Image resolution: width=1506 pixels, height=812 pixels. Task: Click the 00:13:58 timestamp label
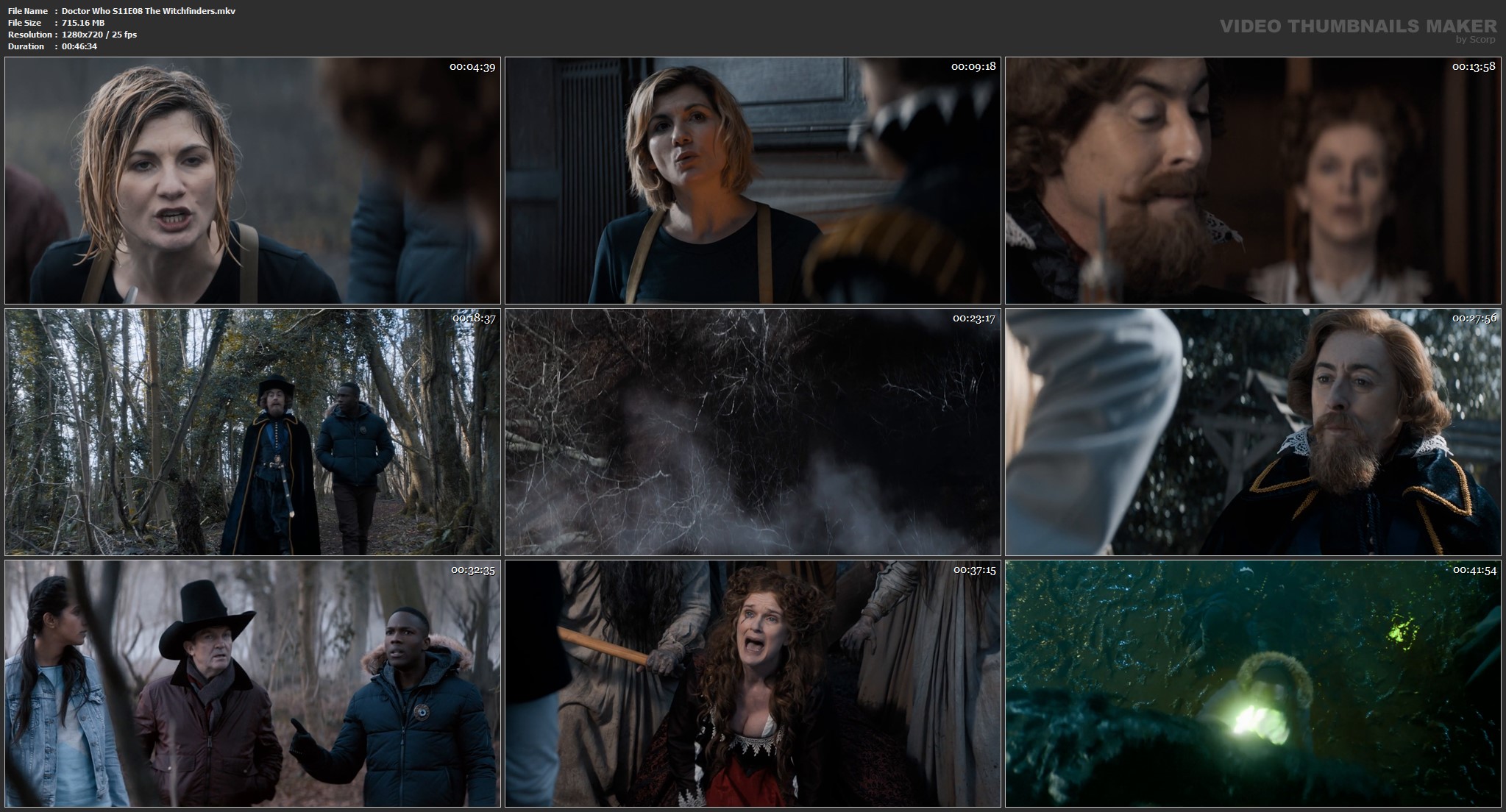click(x=1474, y=67)
